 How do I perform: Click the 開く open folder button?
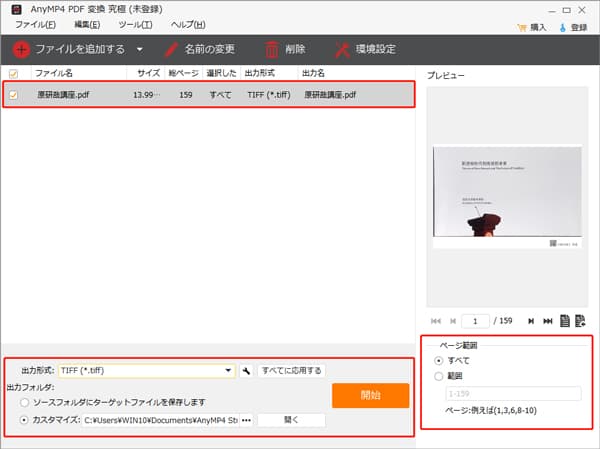(x=292, y=420)
